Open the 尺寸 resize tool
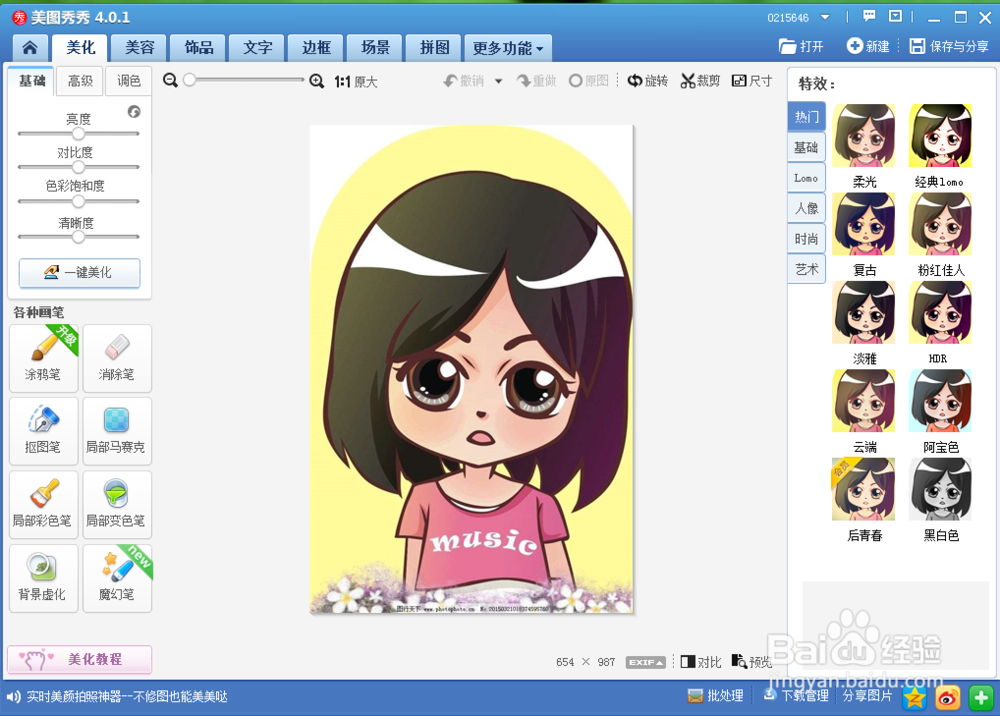This screenshot has width=1000, height=716. (752, 81)
